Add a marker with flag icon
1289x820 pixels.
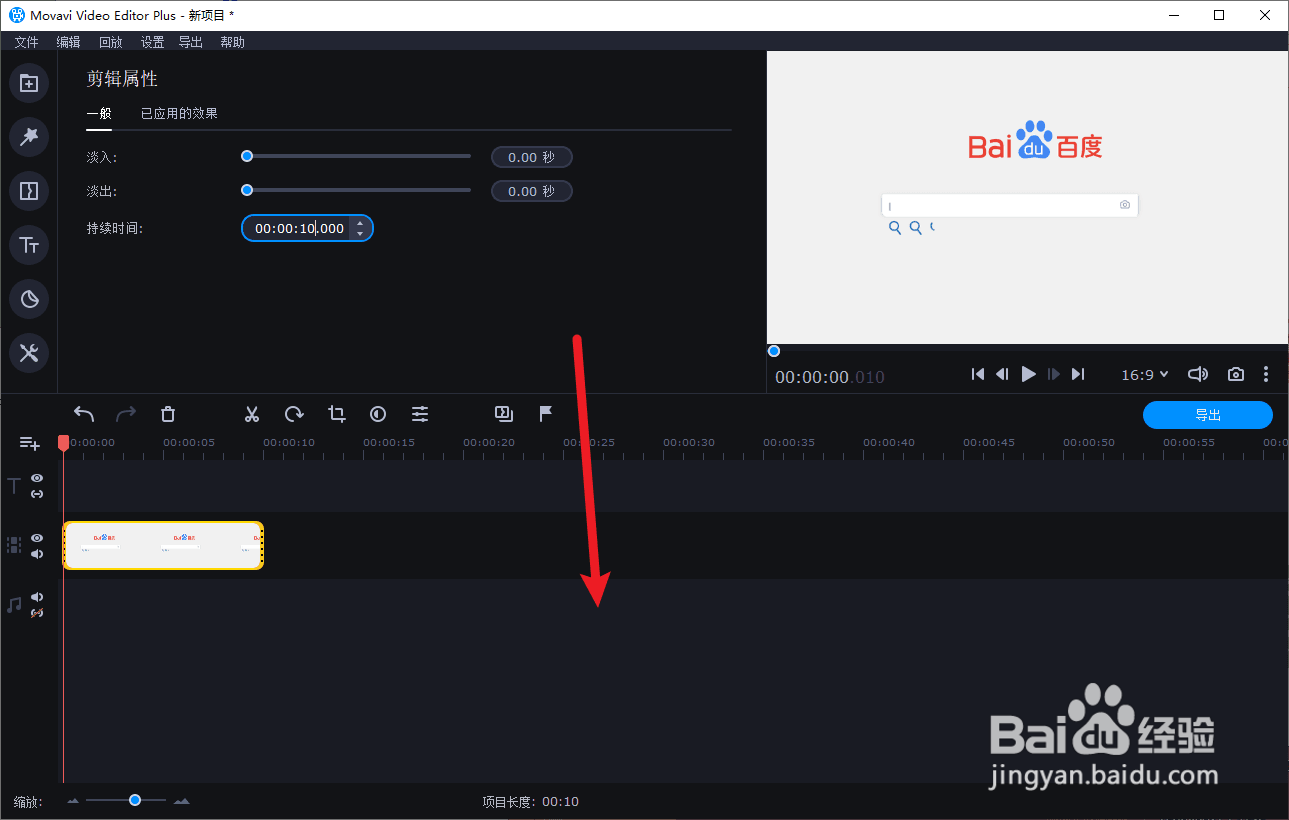coord(546,414)
